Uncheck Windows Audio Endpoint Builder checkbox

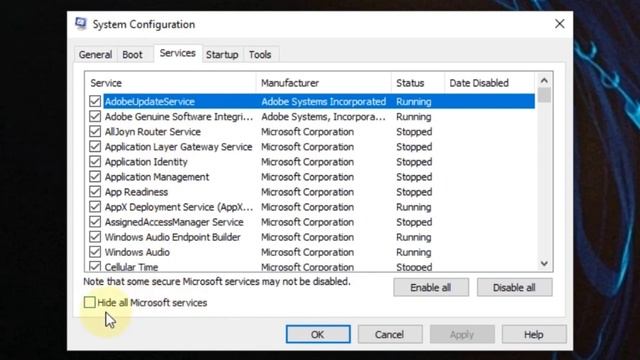click(x=95, y=237)
